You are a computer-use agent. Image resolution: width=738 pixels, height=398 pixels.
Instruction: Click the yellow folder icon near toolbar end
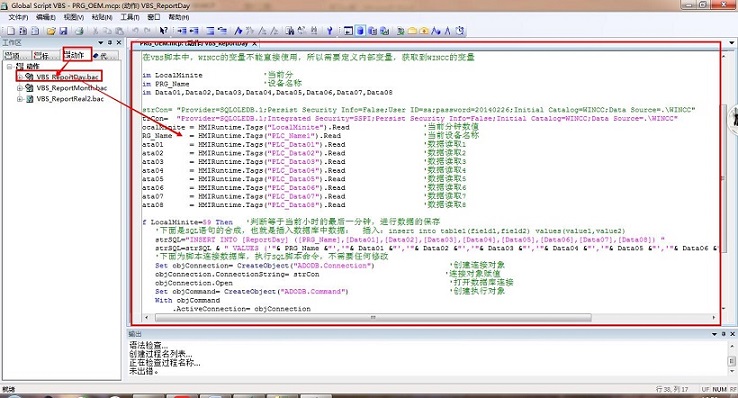[412, 31]
